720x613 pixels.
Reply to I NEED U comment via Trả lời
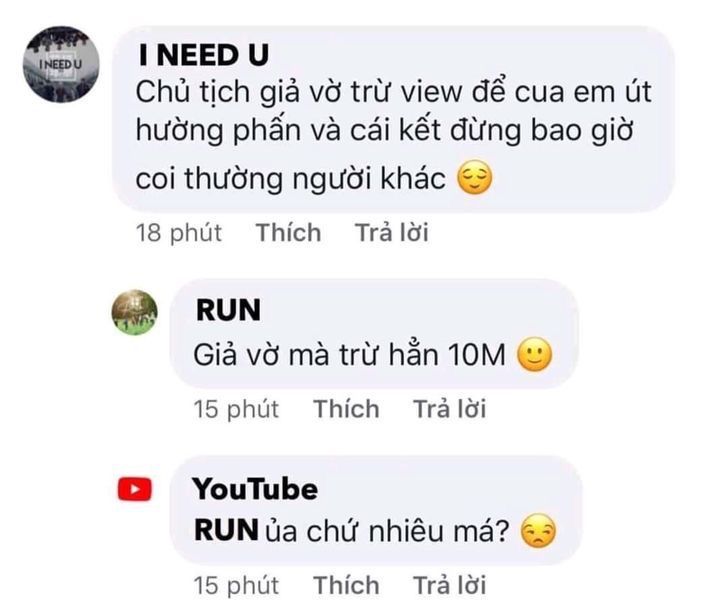click(392, 232)
